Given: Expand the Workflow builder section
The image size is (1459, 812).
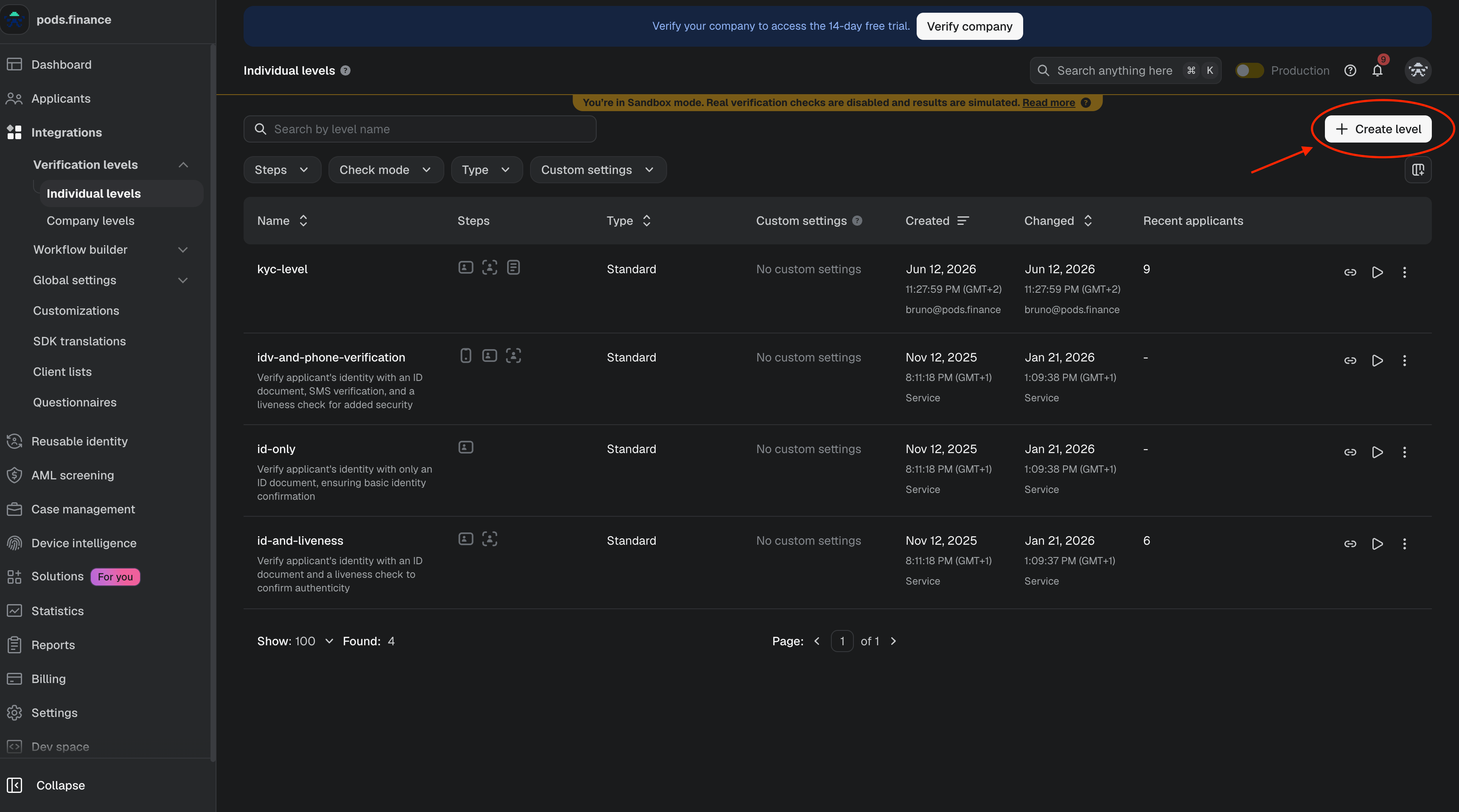Looking at the screenshot, I should 182,250.
